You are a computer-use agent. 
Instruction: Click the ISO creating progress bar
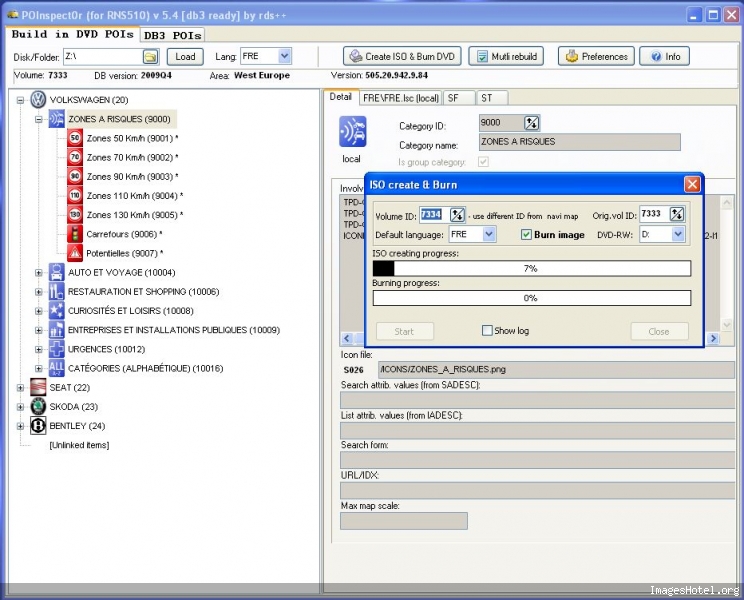(x=531, y=268)
